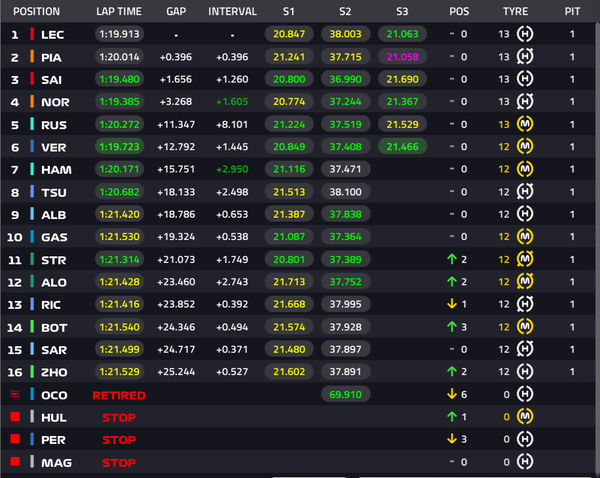Click the S1 column header
Viewport: 600px width, 478px height.
[289, 11]
